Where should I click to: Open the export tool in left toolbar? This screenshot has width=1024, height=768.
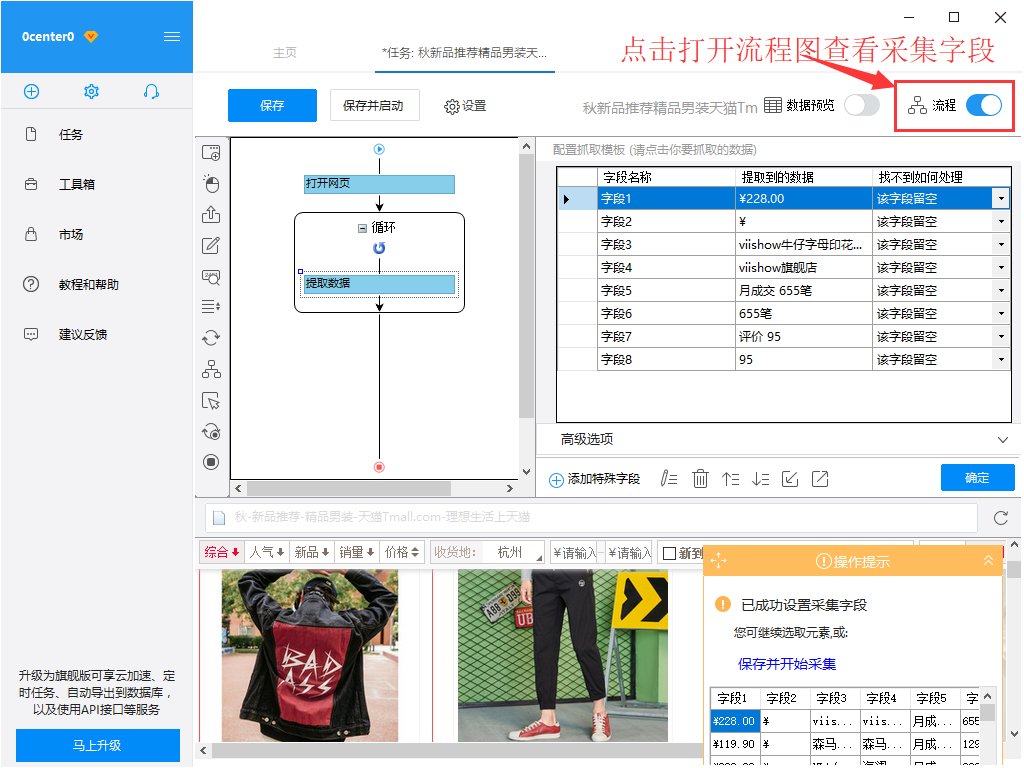(211, 214)
